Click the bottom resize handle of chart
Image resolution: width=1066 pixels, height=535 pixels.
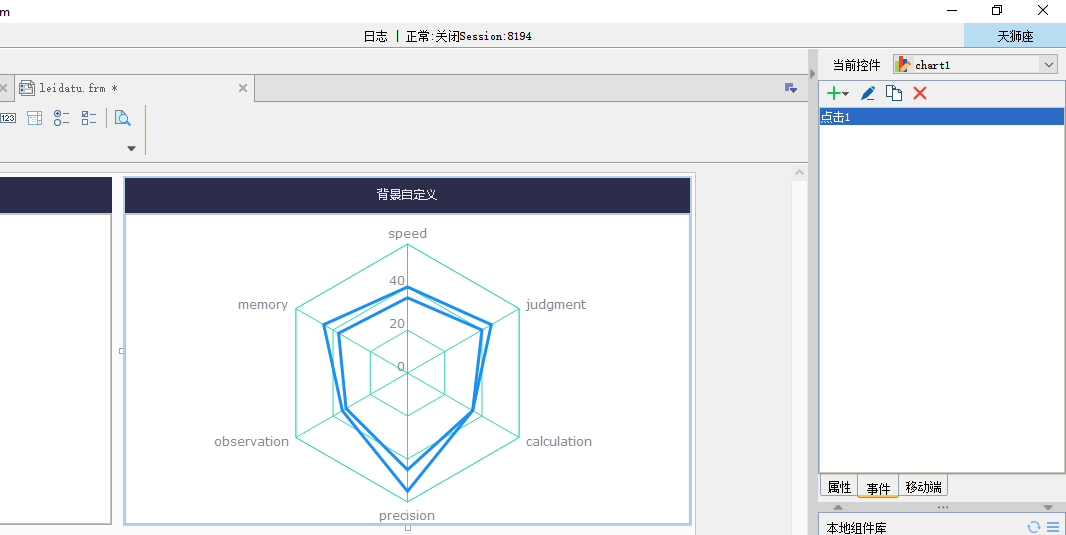(407, 528)
